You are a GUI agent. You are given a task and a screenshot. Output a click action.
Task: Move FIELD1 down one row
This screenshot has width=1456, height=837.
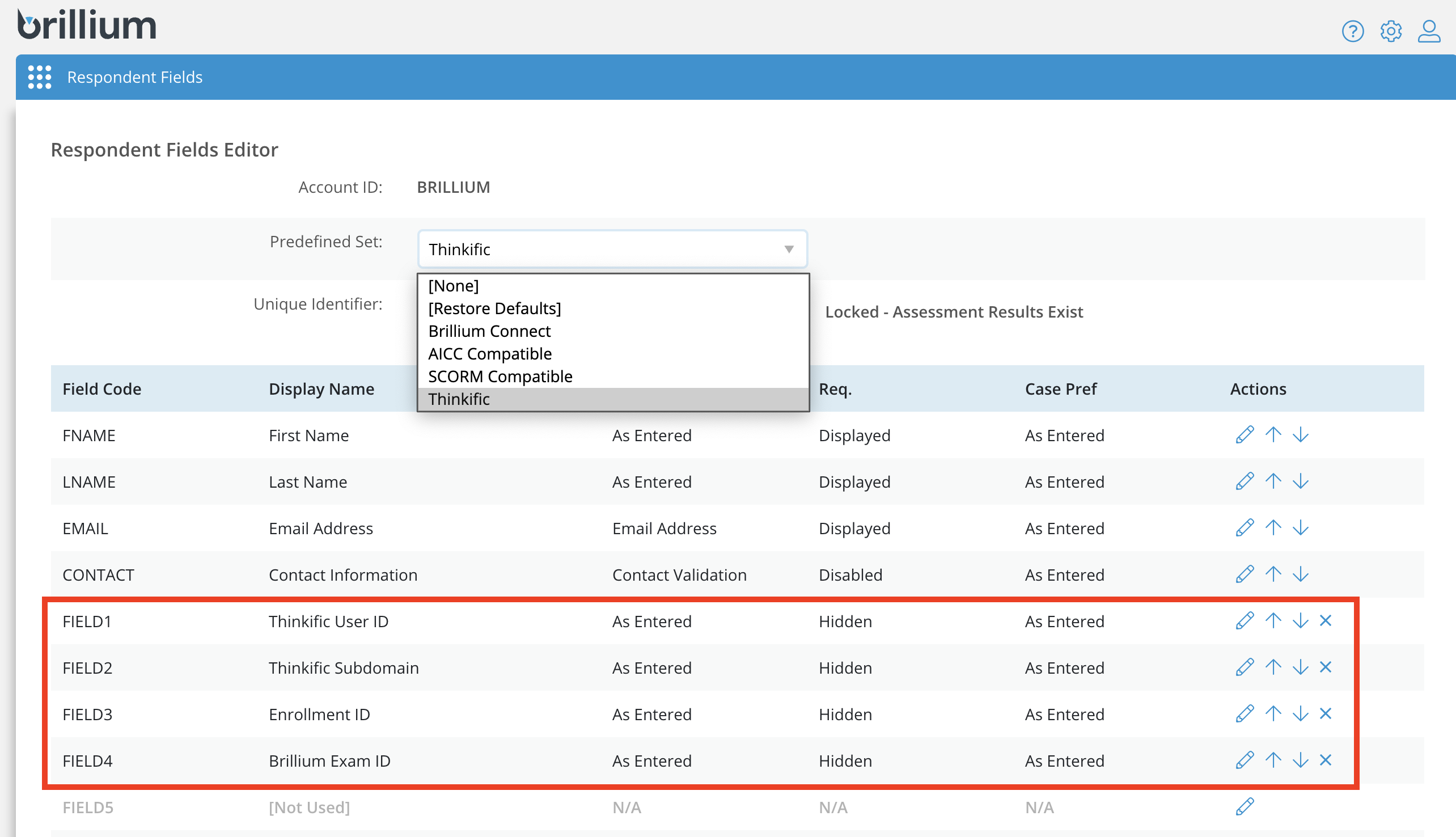click(x=1300, y=621)
